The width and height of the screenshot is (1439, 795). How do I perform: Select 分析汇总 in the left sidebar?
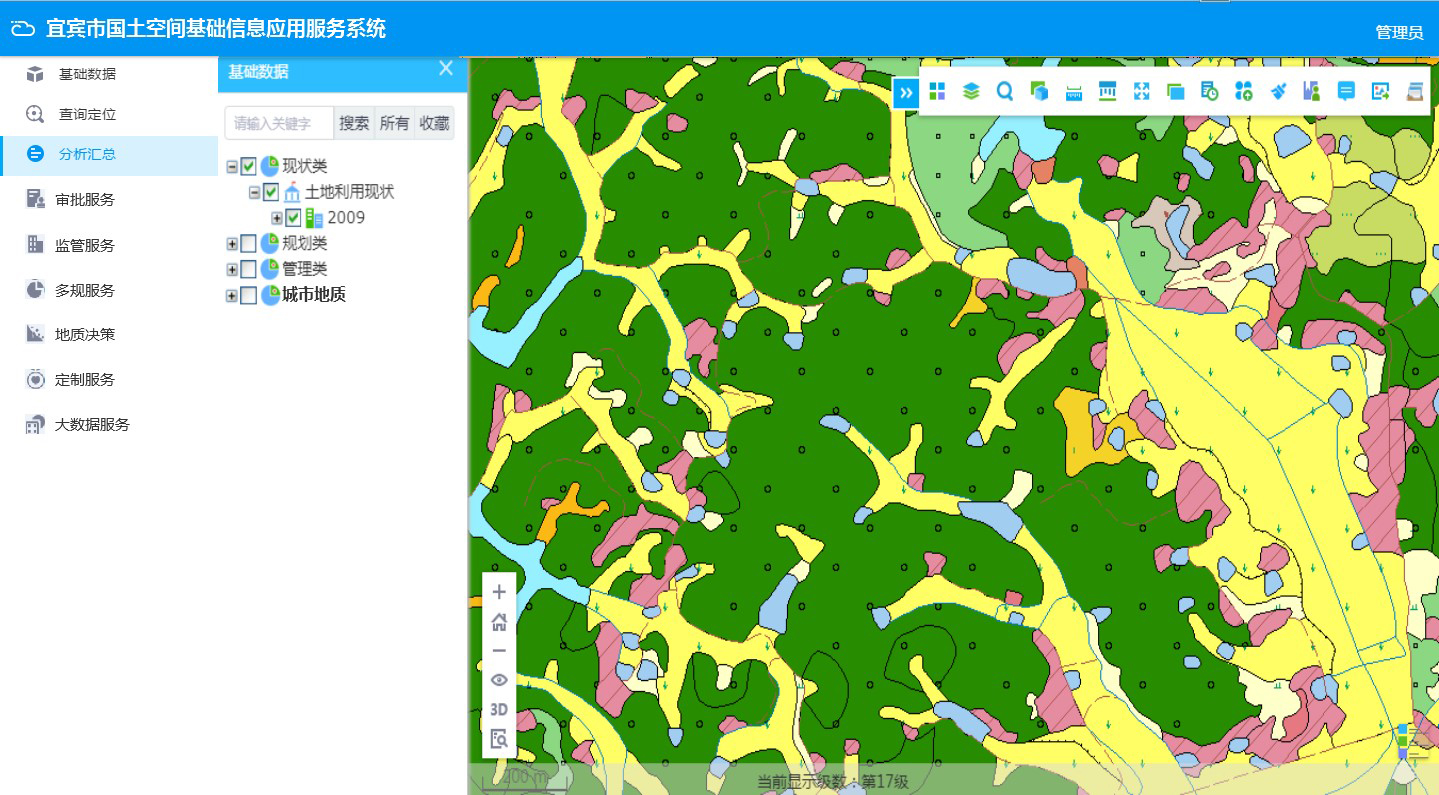(109, 154)
